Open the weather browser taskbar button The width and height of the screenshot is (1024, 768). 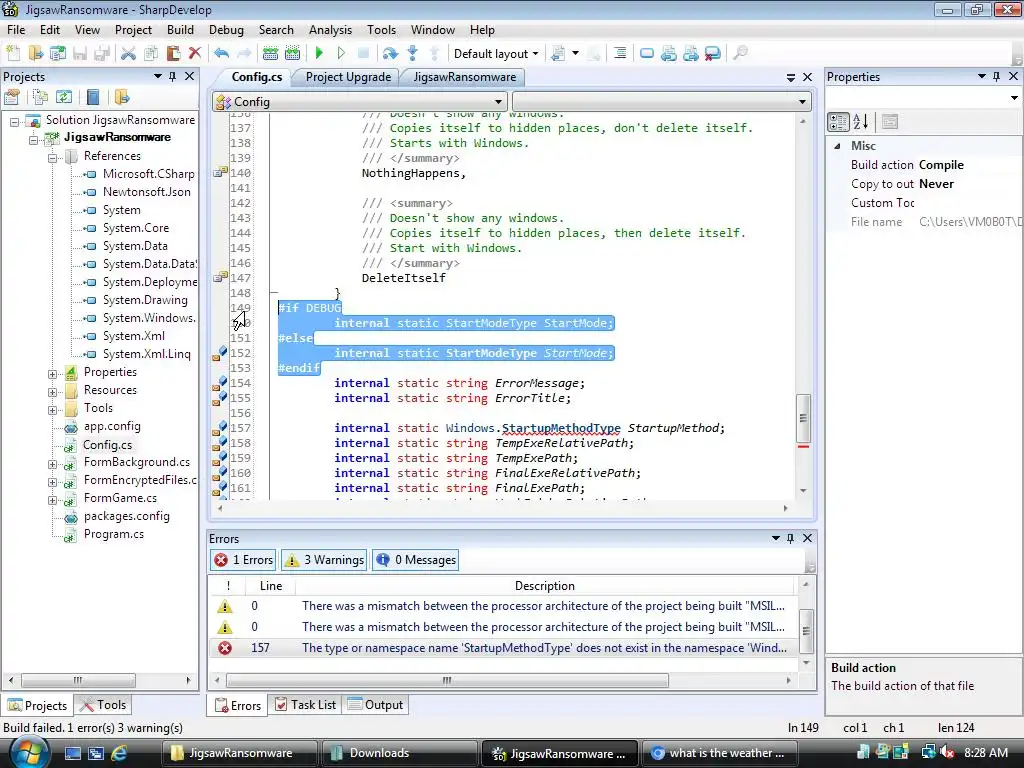pyautogui.click(x=720, y=753)
